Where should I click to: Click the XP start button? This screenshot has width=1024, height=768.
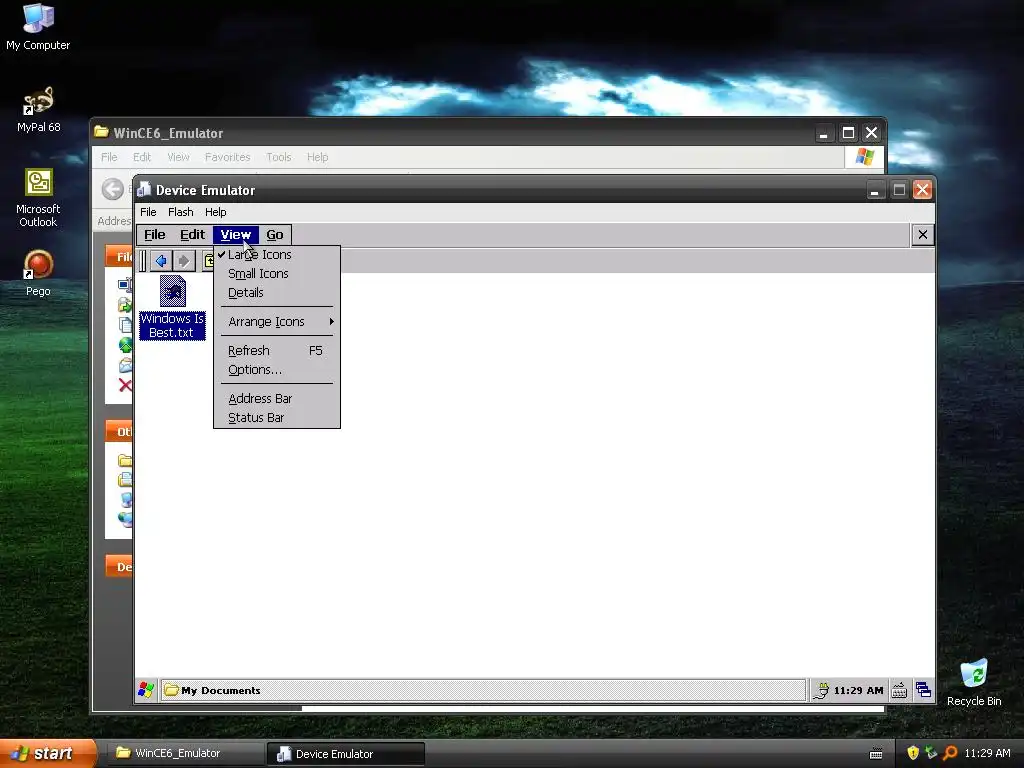click(x=48, y=754)
